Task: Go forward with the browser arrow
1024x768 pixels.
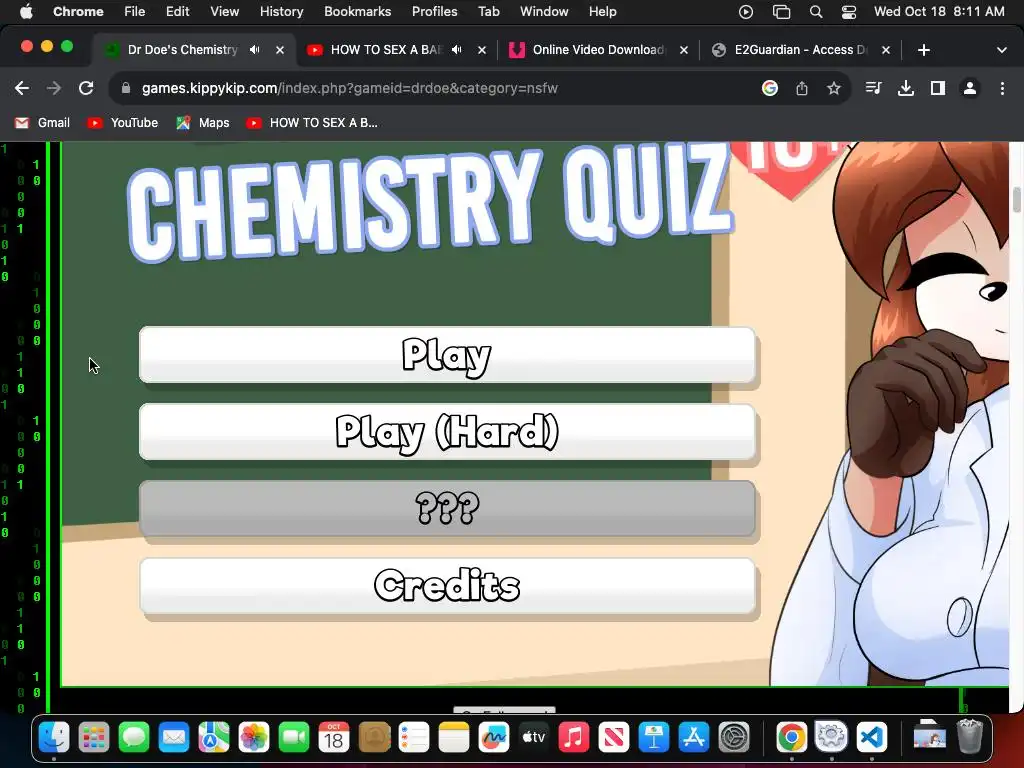Action: 54,88
